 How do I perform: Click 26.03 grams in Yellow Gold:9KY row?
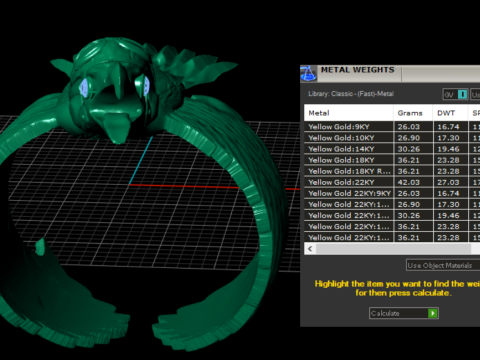click(x=409, y=127)
